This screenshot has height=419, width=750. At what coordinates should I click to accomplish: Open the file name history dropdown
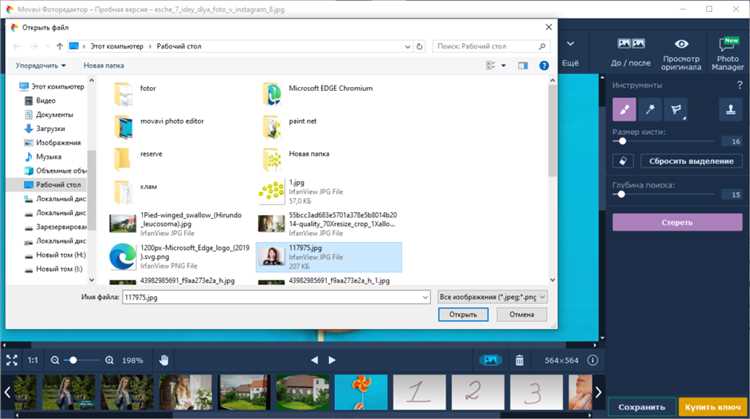tap(423, 297)
